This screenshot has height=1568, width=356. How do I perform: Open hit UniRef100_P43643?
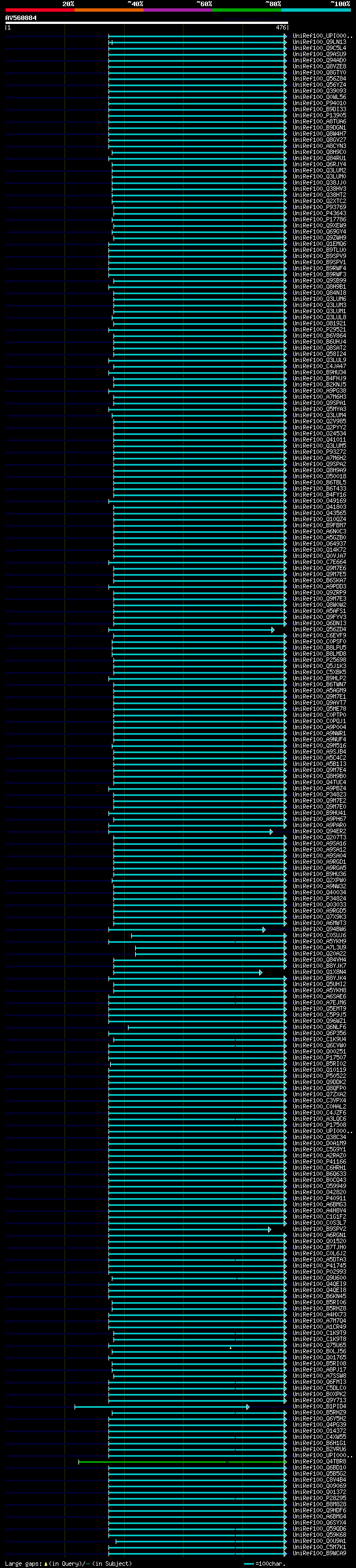(319, 213)
